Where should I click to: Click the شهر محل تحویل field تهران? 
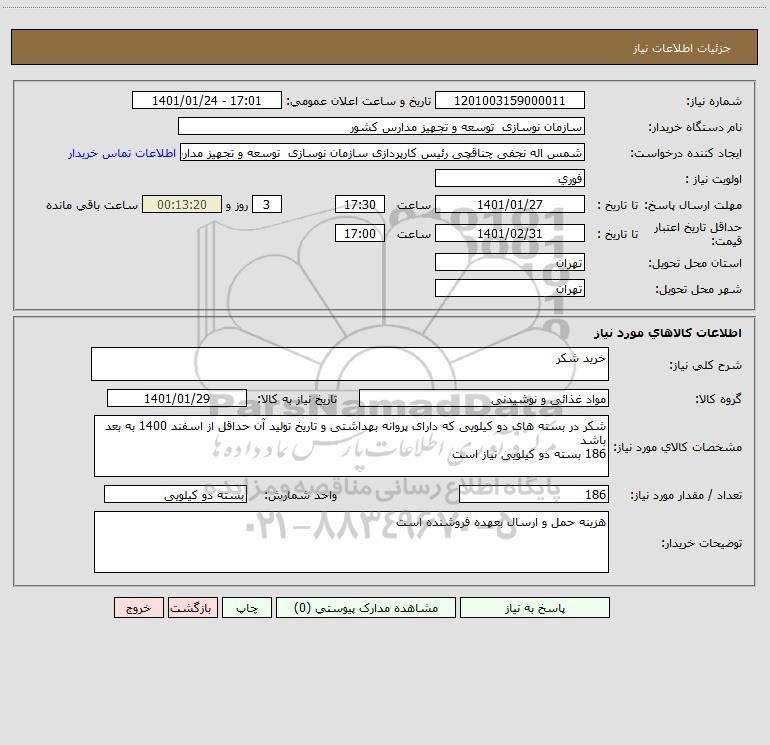(x=510, y=288)
